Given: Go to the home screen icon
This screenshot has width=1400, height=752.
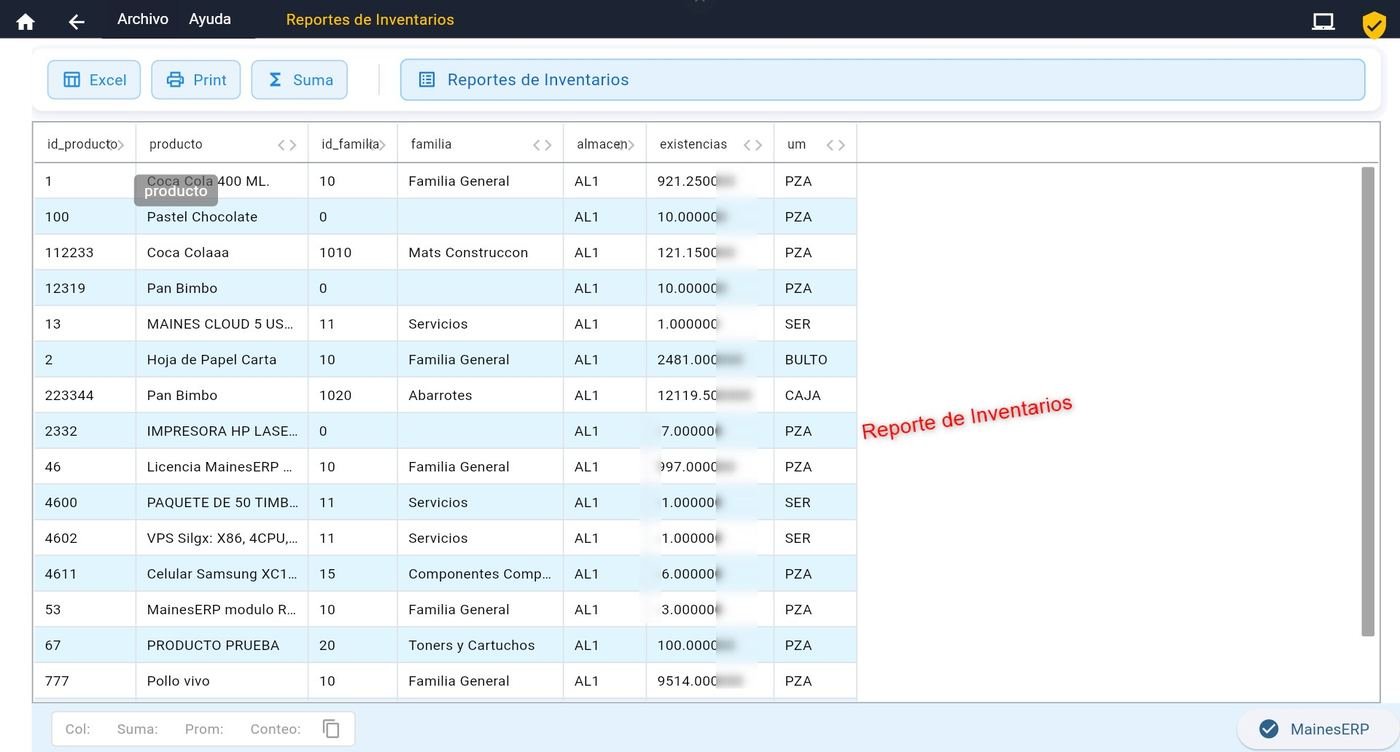Looking at the screenshot, I should click(x=26, y=21).
